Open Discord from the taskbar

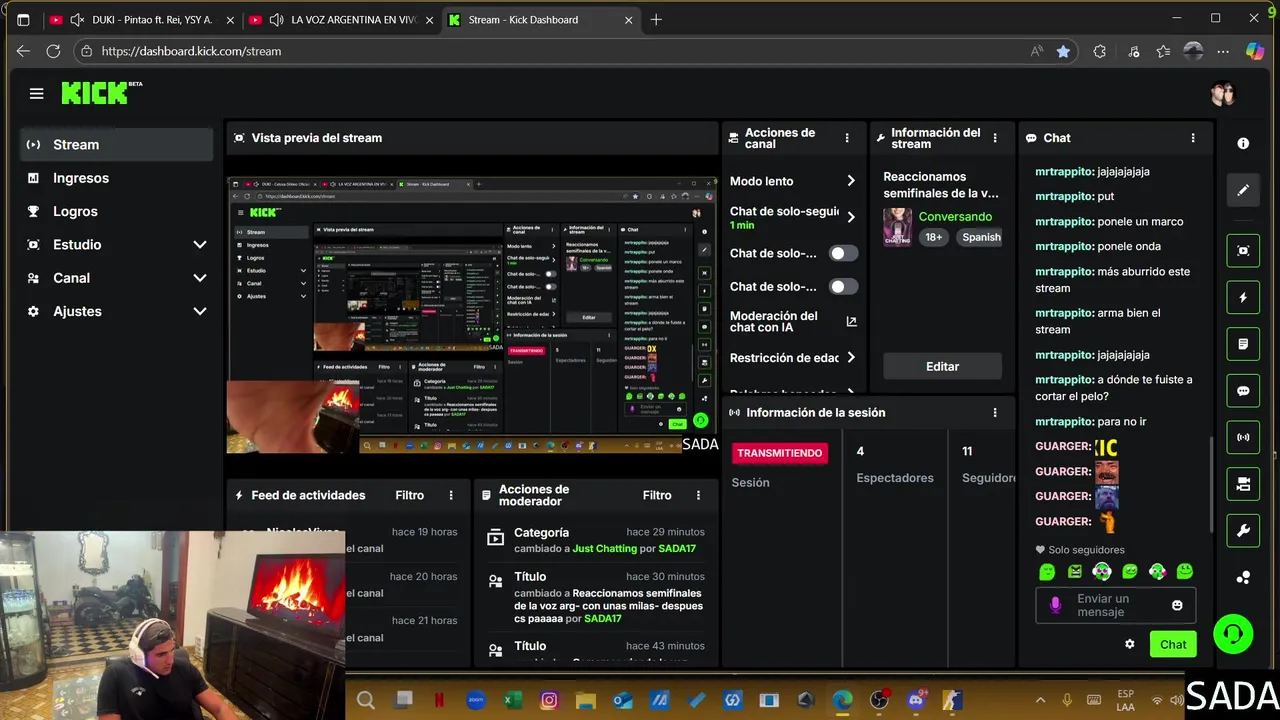(915, 701)
